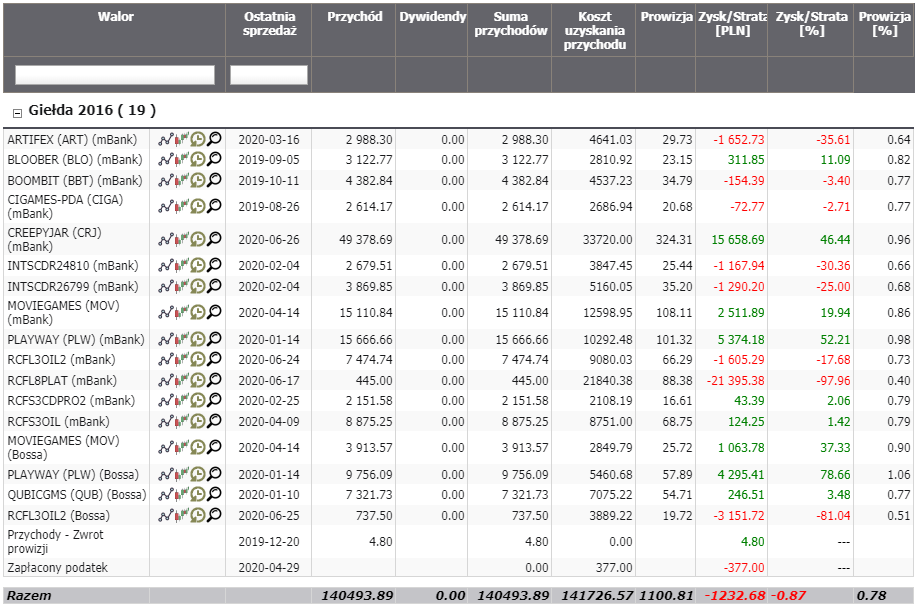
Task: Click the loss value -21 395.38
Action: click(735, 380)
